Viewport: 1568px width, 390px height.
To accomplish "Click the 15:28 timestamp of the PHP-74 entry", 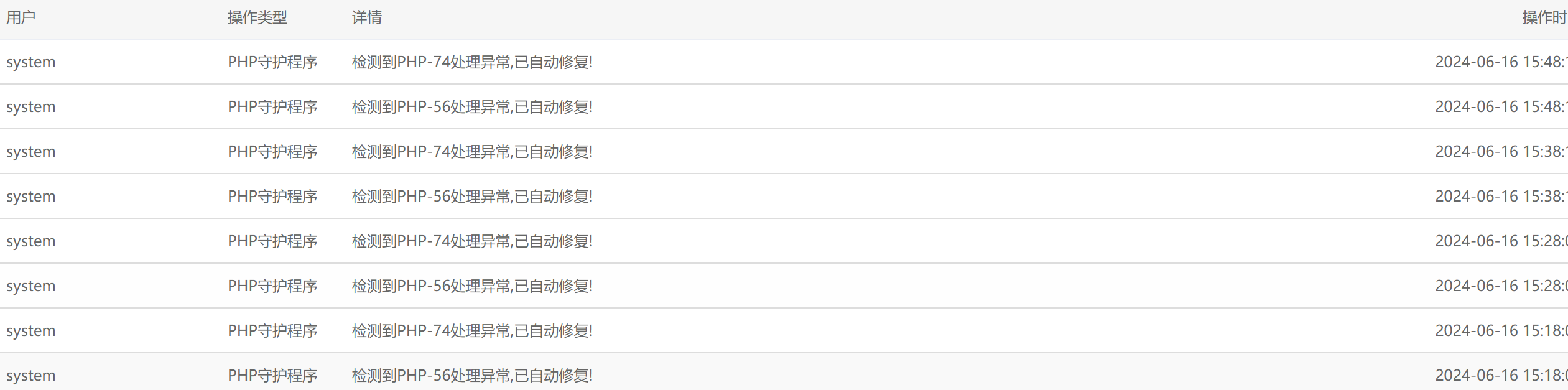I will pyautogui.click(x=1501, y=241).
